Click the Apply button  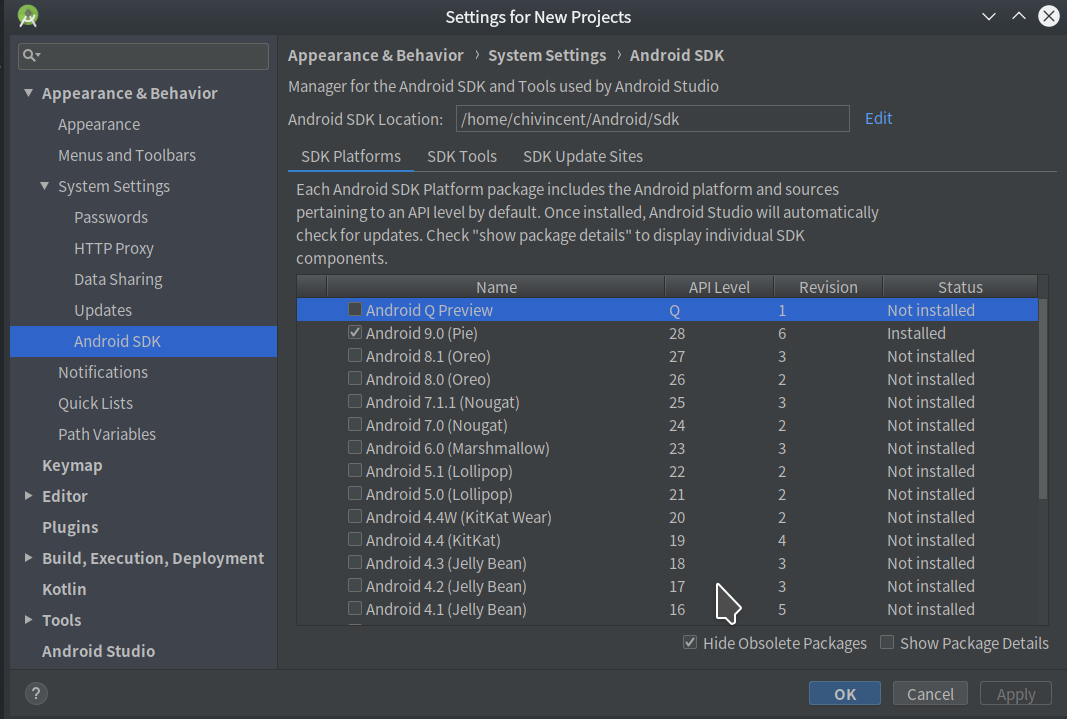[1015, 693]
